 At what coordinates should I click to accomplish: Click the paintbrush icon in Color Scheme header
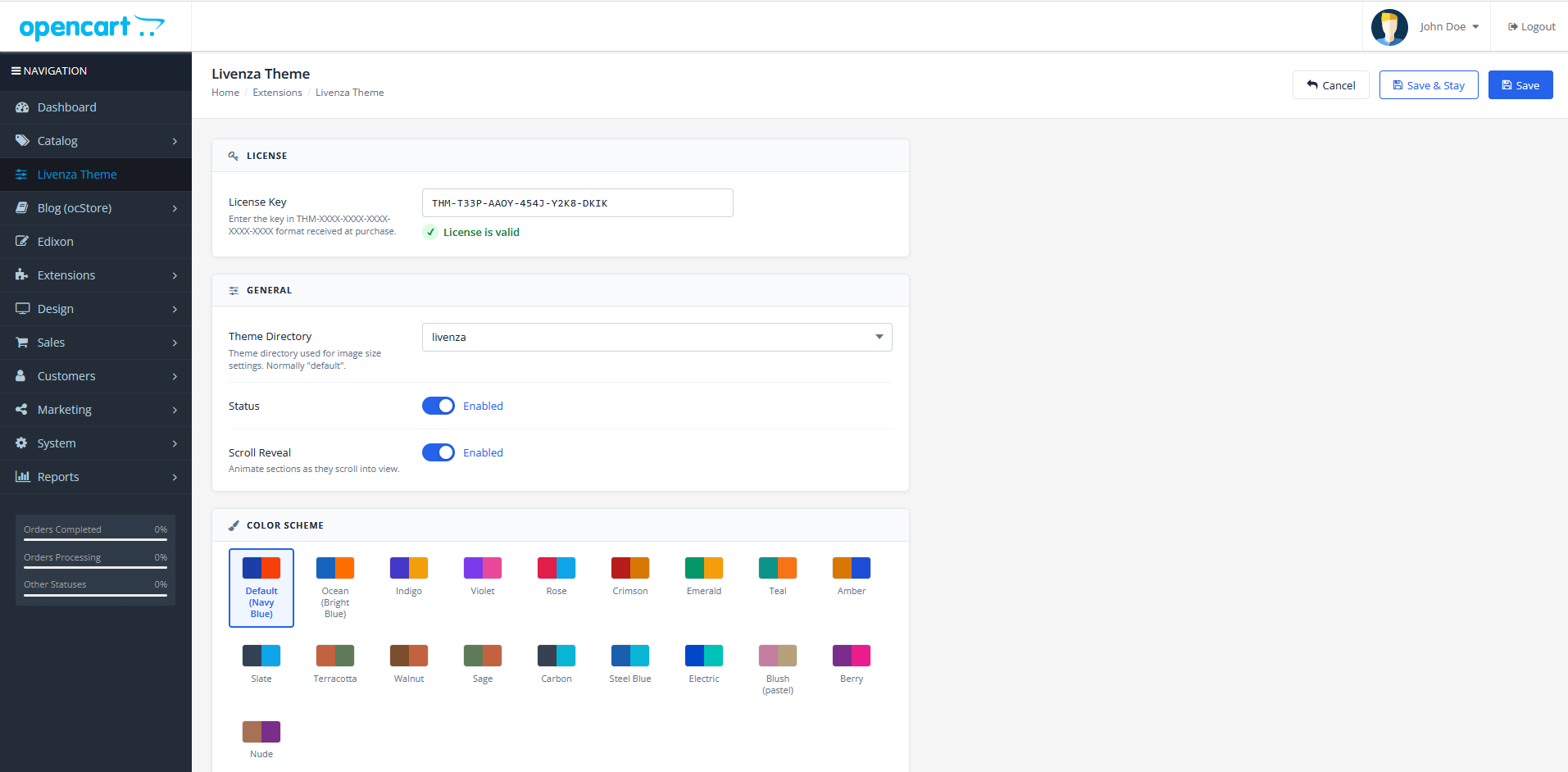[234, 525]
